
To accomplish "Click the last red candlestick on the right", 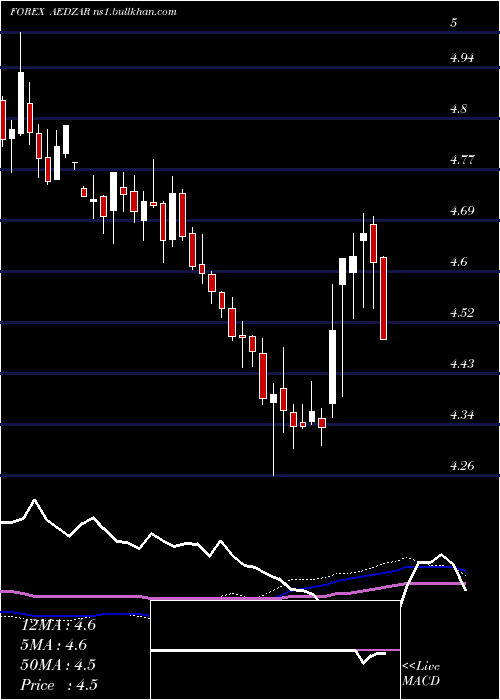I will (383, 298).
